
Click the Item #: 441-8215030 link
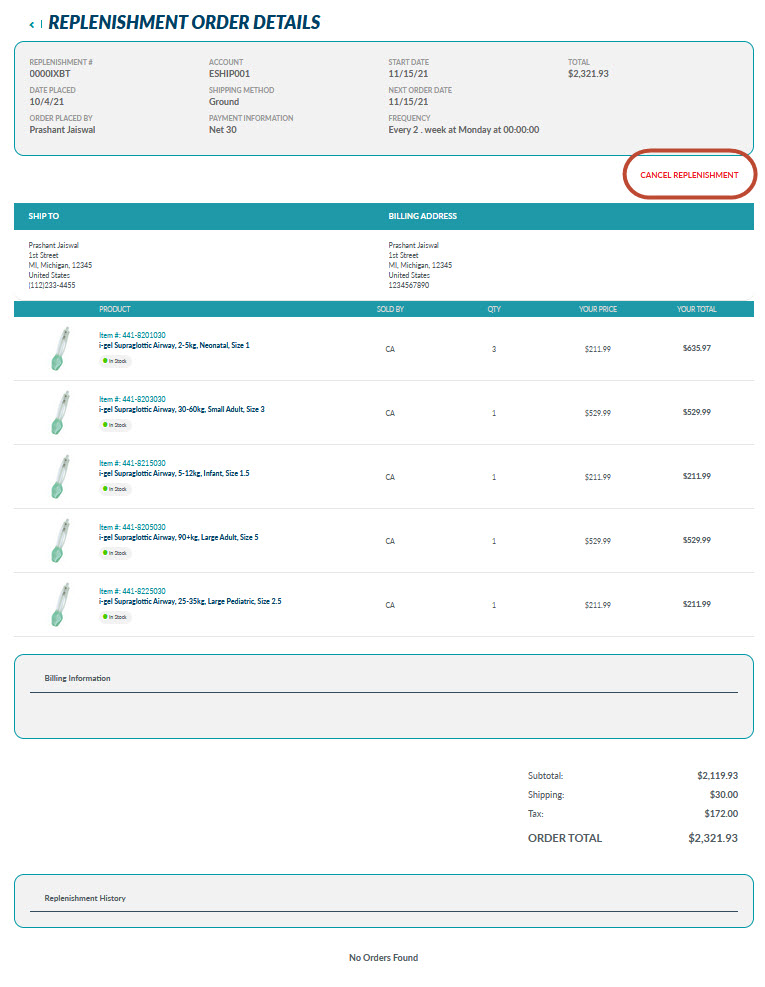(132, 463)
